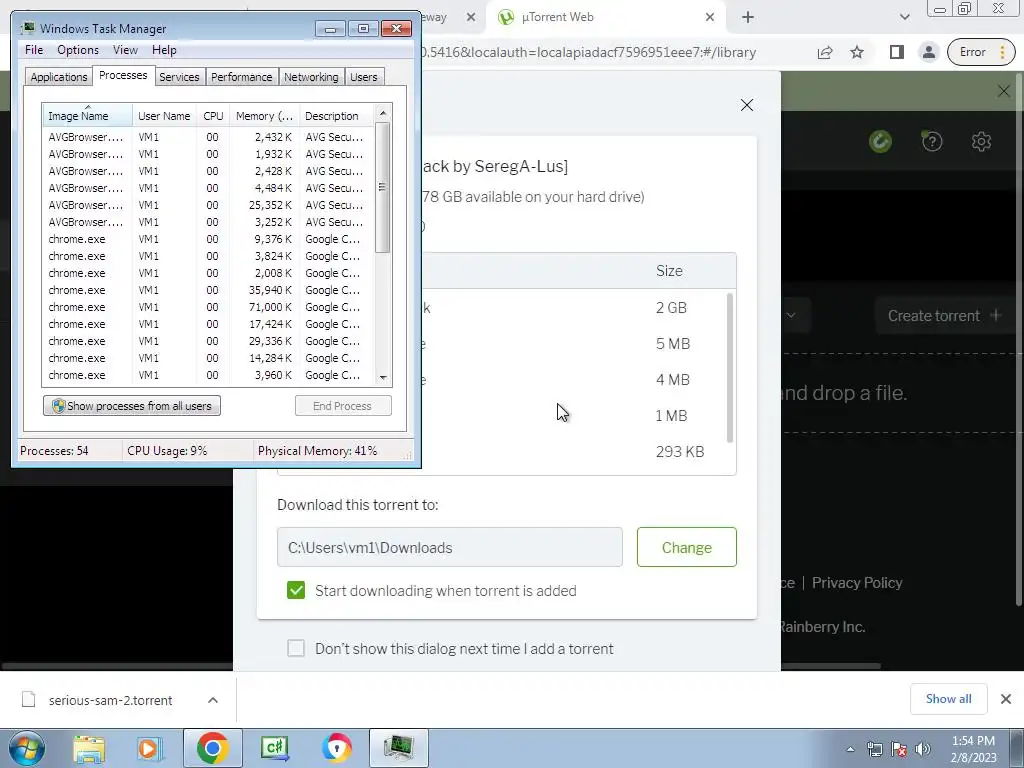
Task: Switch to the Performance tab
Action: click(242, 77)
